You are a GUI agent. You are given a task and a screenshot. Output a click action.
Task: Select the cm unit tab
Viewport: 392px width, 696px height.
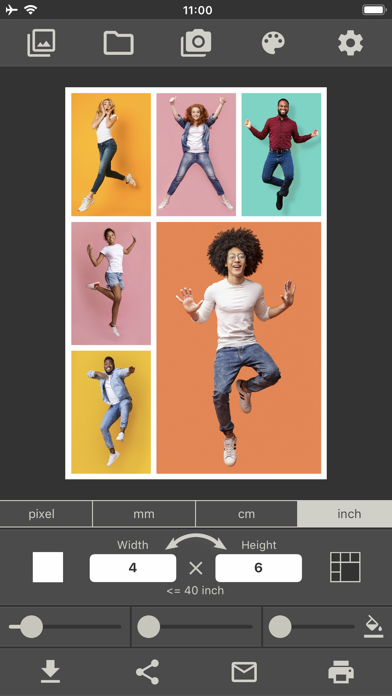click(246, 514)
